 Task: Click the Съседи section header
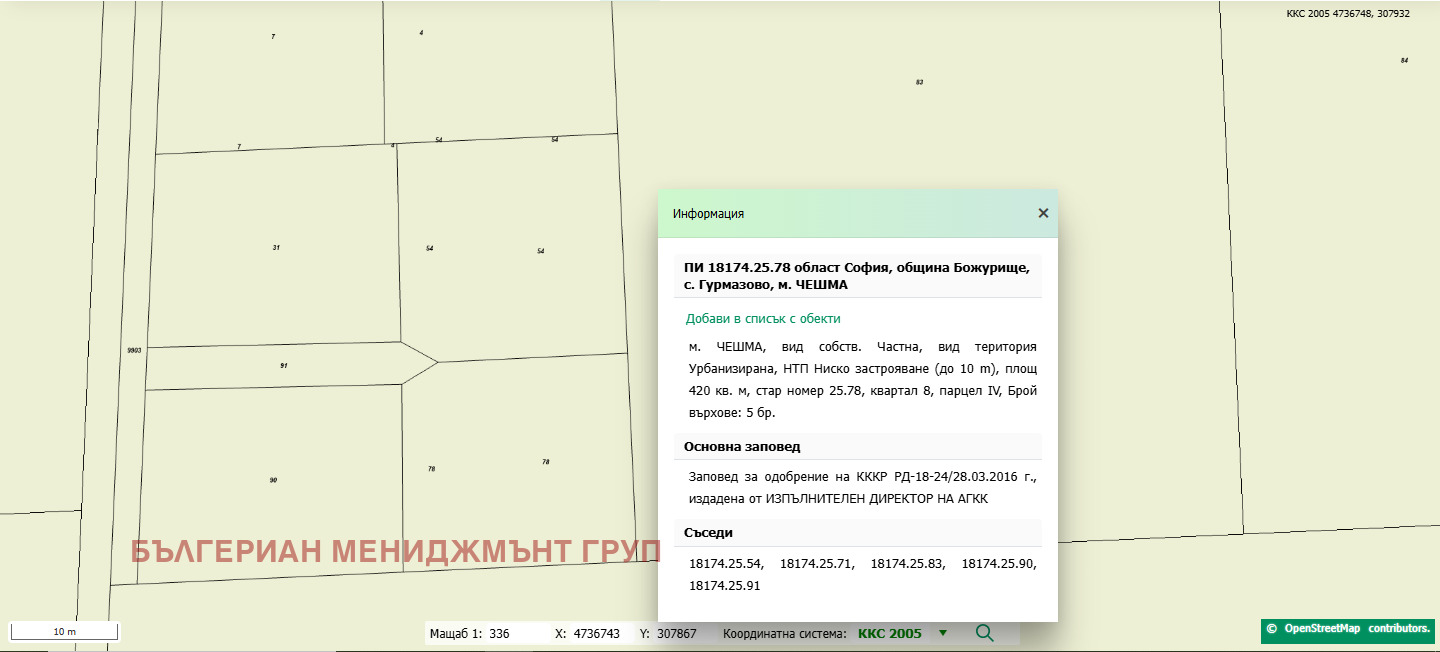pos(708,533)
